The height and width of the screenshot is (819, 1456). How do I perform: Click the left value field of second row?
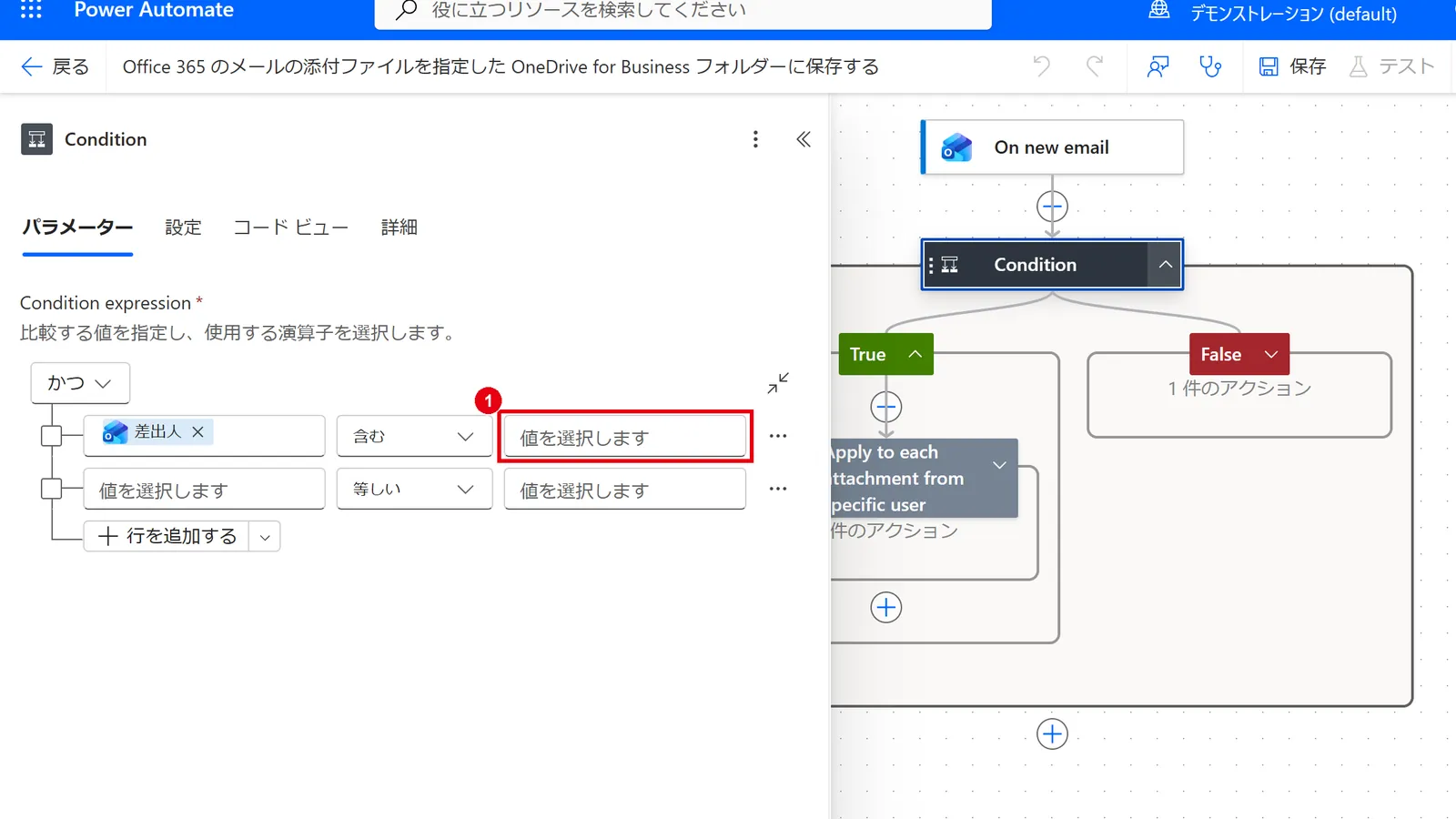pos(204,490)
